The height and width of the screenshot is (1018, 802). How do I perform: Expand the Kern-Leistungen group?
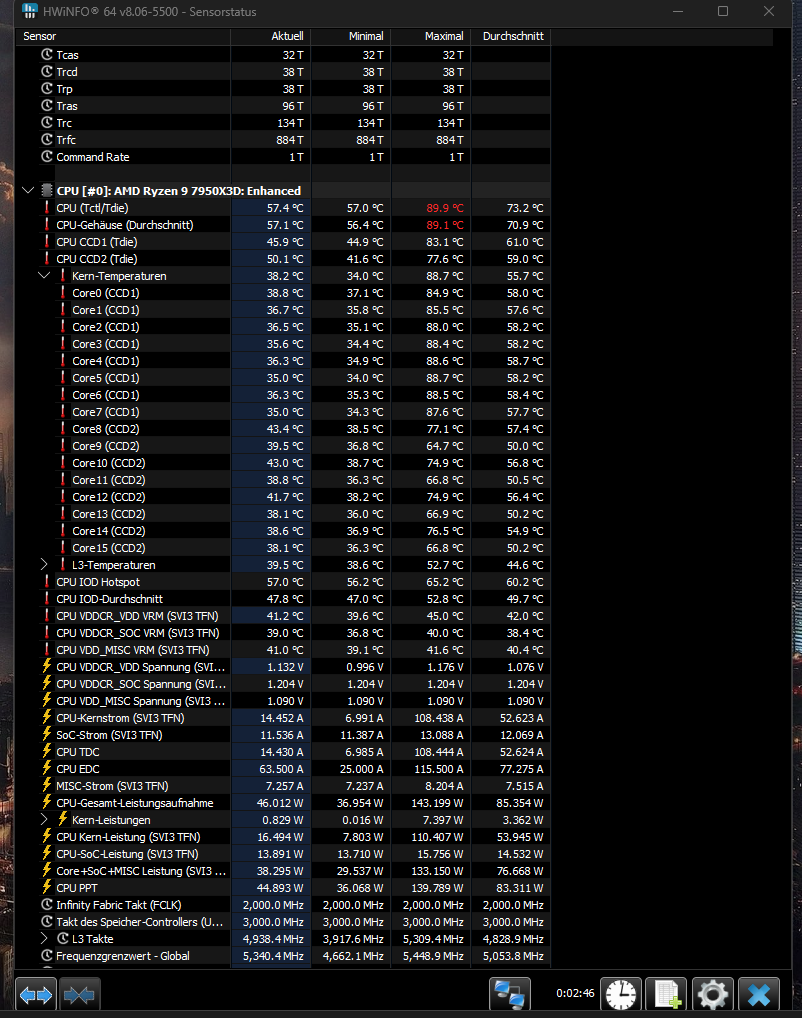tap(44, 819)
